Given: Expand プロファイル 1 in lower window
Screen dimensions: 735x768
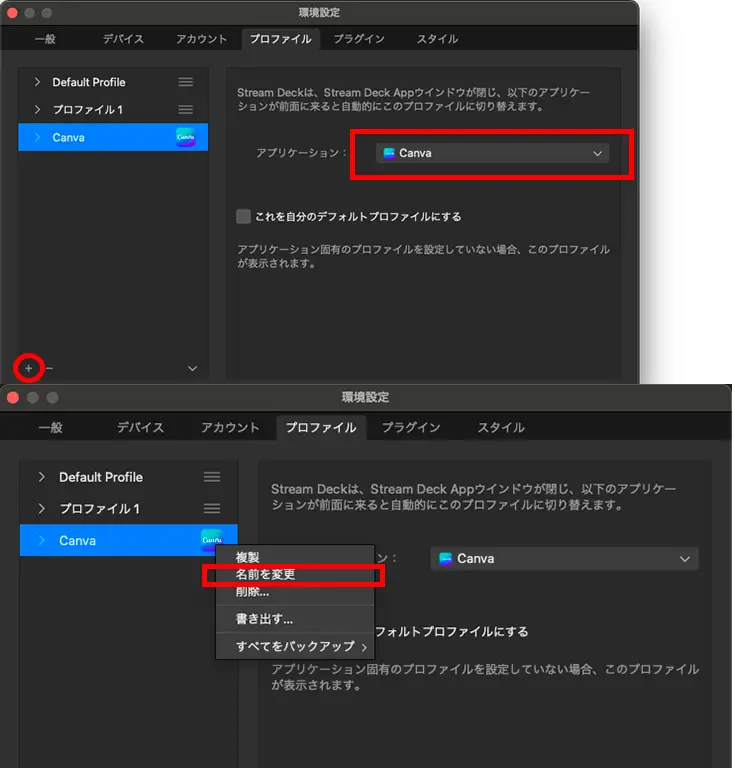Looking at the screenshot, I should pyautogui.click(x=42, y=508).
